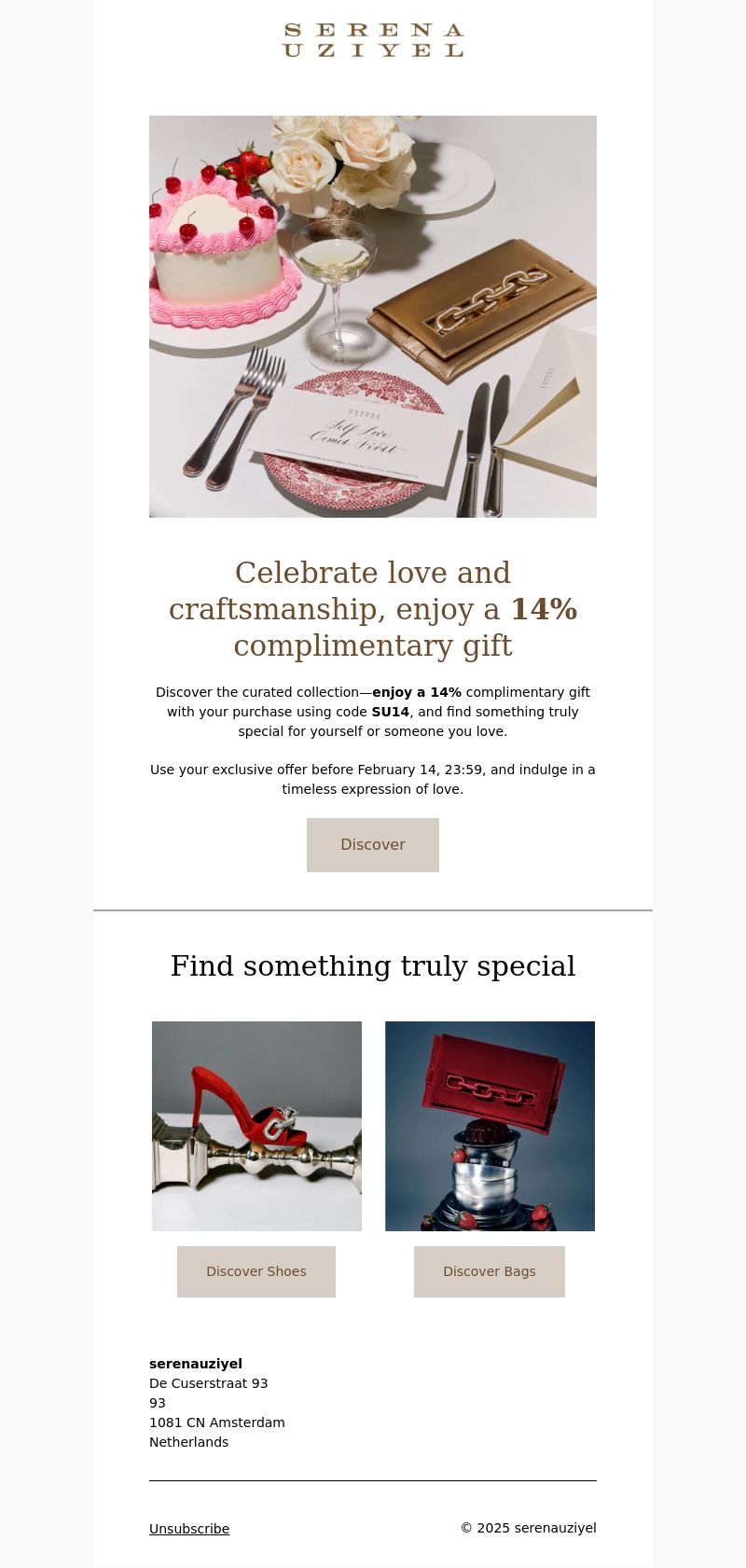The width and height of the screenshot is (746, 1568).
Task: Click the Discover Shoes button
Action: point(256,1271)
